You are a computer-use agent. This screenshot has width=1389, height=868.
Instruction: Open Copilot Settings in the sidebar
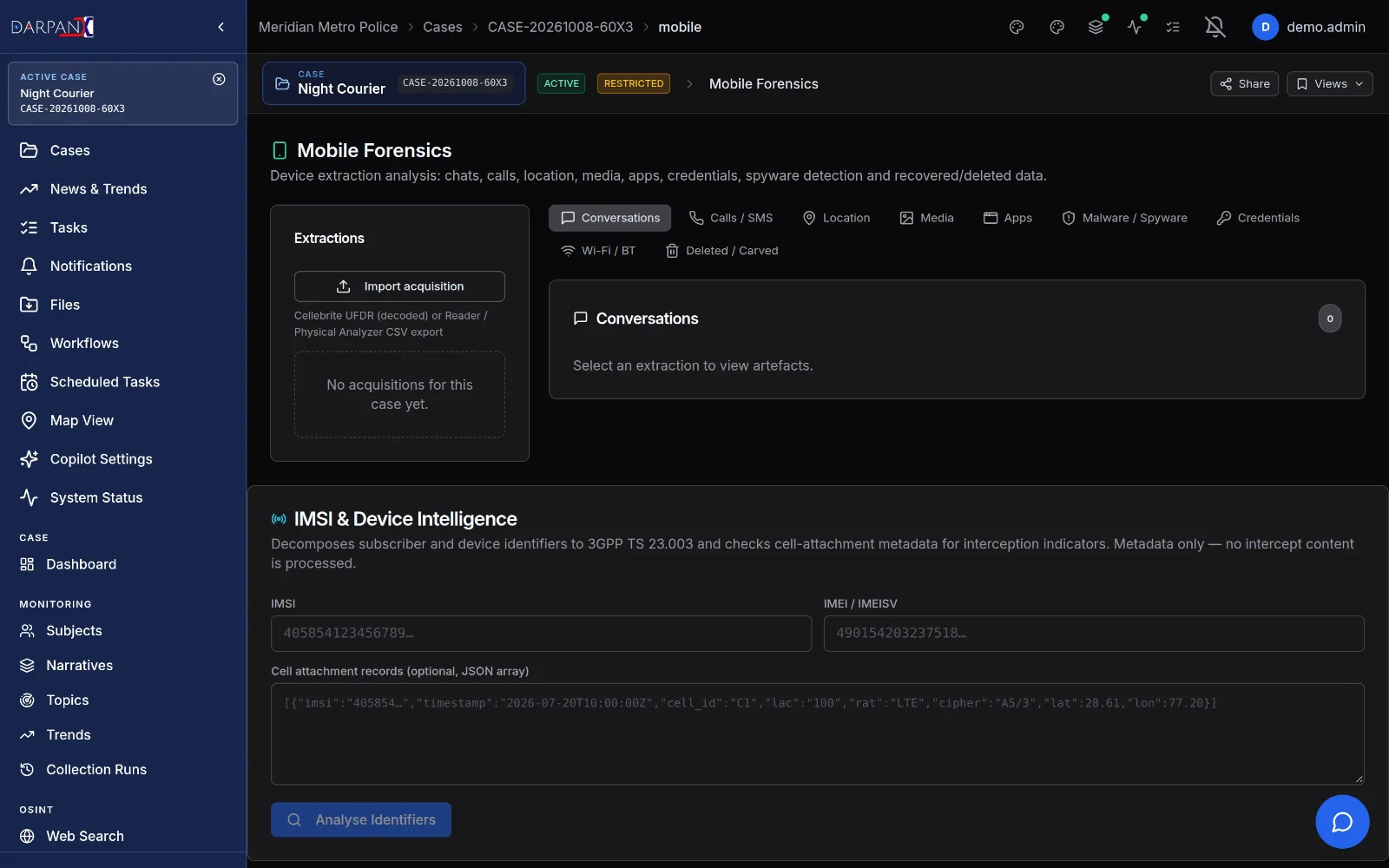pos(123,459)
